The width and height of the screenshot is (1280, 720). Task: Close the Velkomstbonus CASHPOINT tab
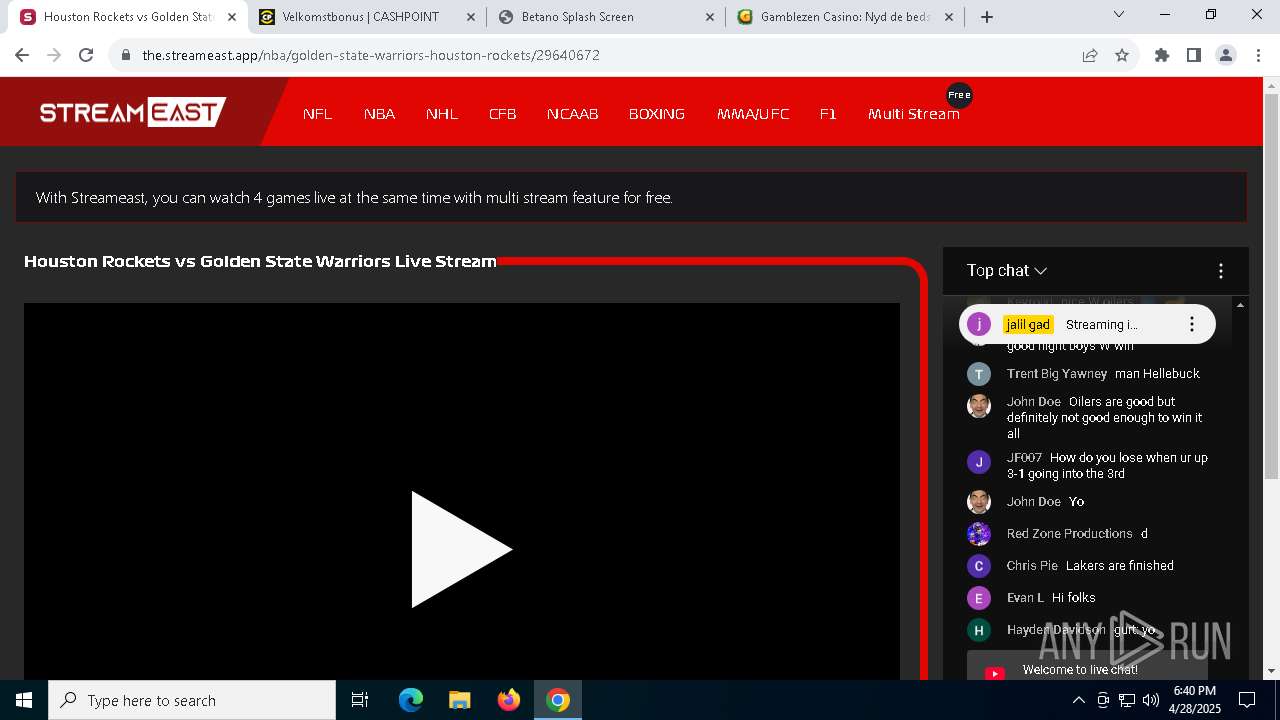[x=472, y=17]
